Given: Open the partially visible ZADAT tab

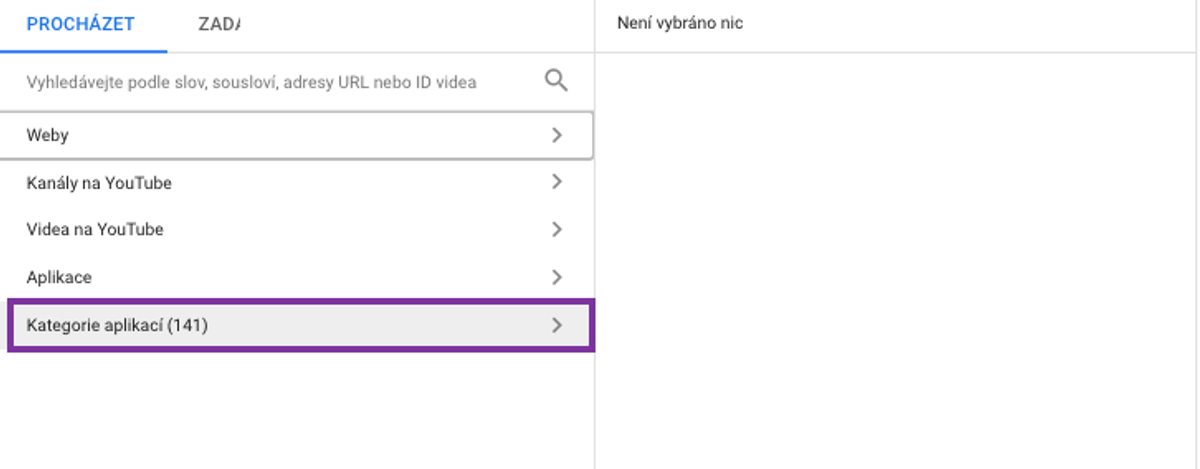Looking at the screenshot, I should pos(219,25).
